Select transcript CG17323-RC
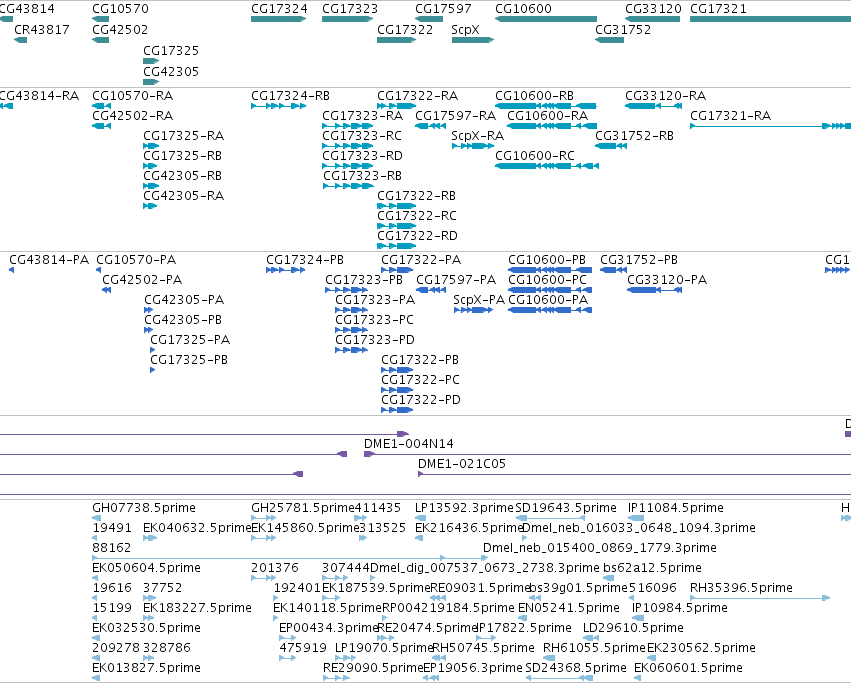Image resolution: width=851 pixels, height=683 pixels. [362, 136]
